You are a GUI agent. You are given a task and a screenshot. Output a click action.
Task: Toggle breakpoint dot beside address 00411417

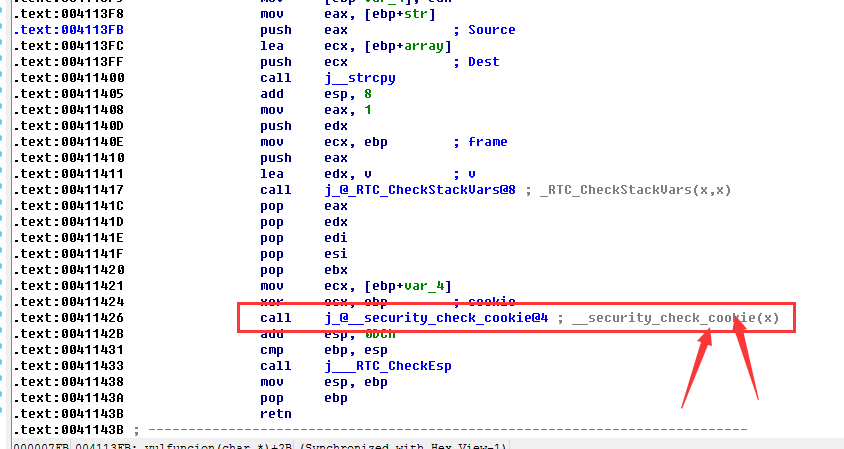(4, 190)
